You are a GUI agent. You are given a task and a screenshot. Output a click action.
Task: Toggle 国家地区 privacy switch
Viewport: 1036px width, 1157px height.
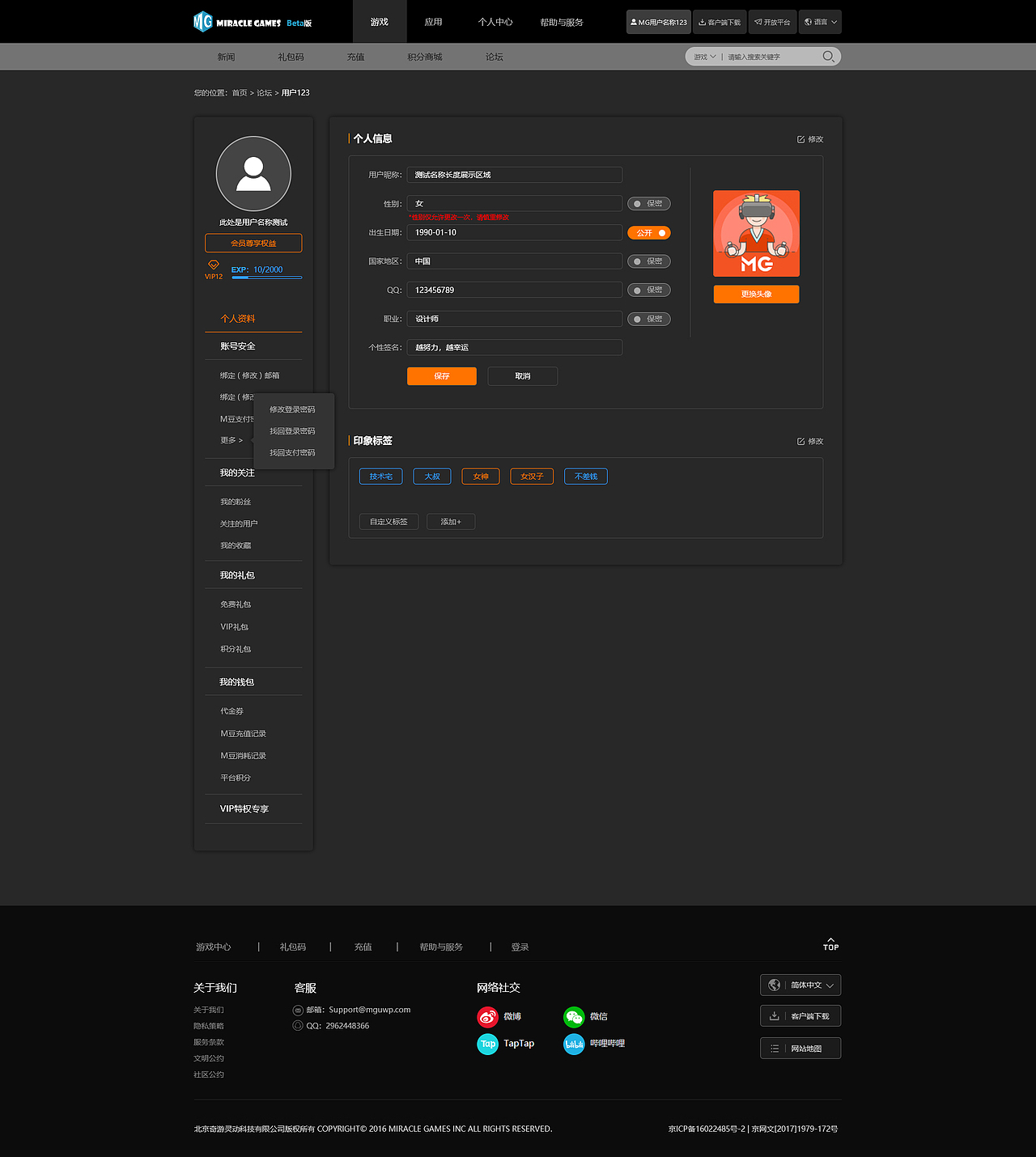point(649,261)
